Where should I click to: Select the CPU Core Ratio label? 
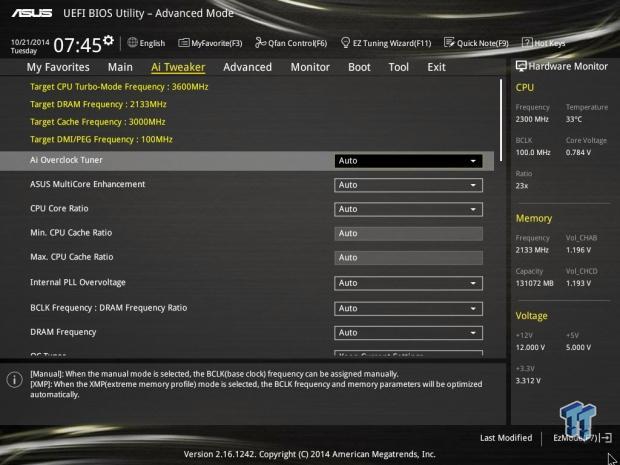coord(59,208)
